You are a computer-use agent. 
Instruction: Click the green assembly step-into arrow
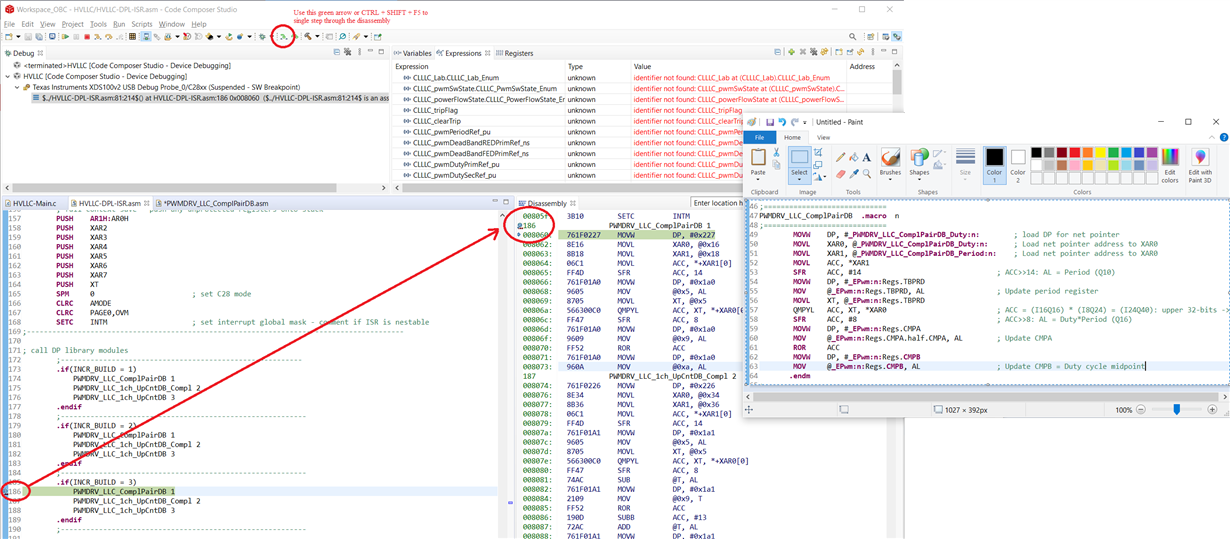pyautogui.click(x=283, y=37)
